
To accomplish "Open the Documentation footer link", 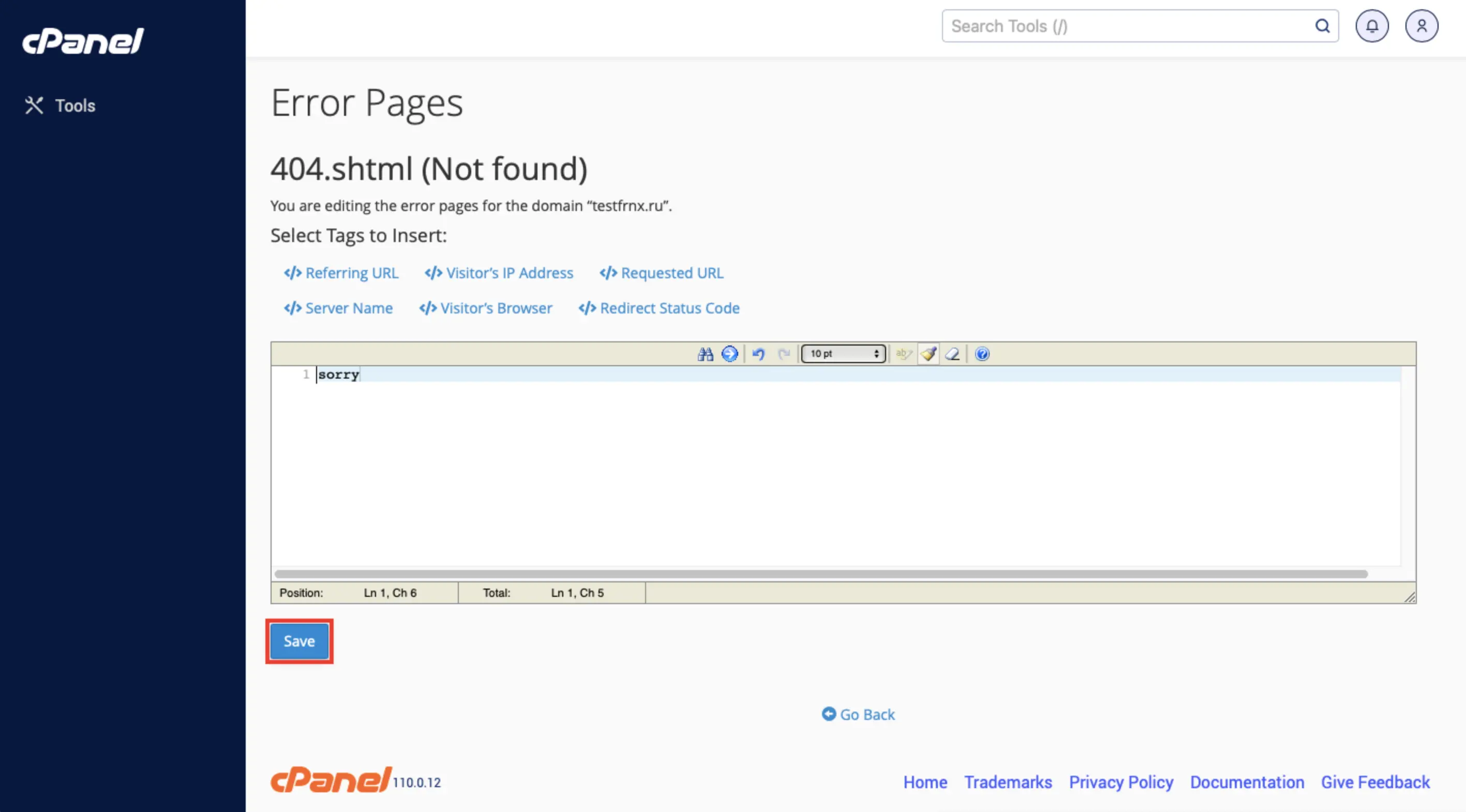I will tap(1247, 783).
